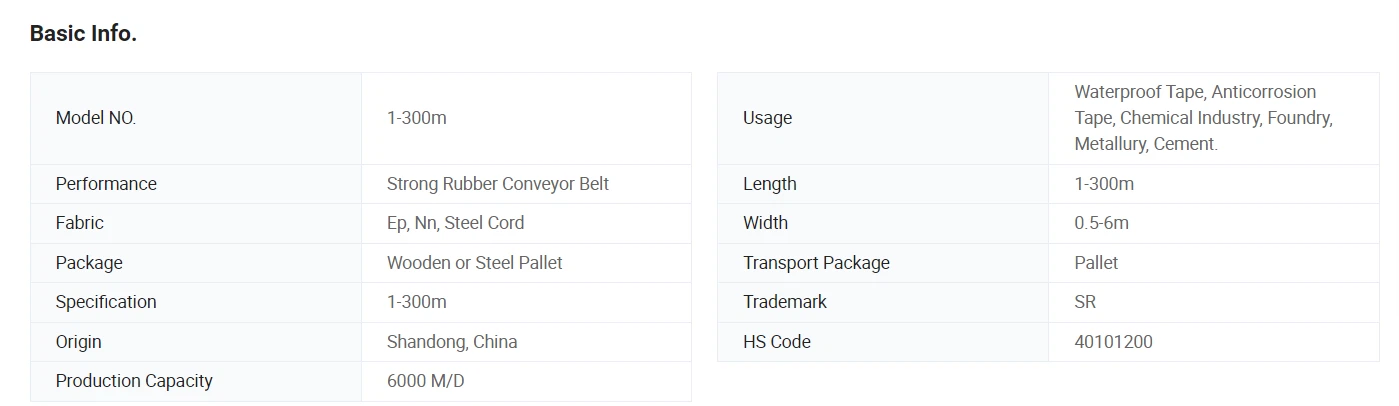Select Strong Rubber Conveyor Belt text
The width and height of the screenshot is (1399, 406).
click(497, 184)
